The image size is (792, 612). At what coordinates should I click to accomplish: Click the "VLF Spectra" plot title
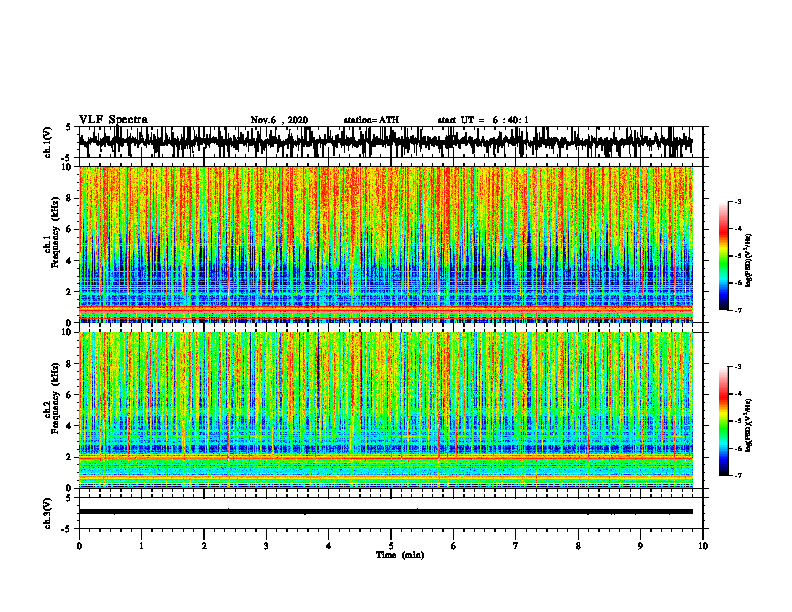113,120
